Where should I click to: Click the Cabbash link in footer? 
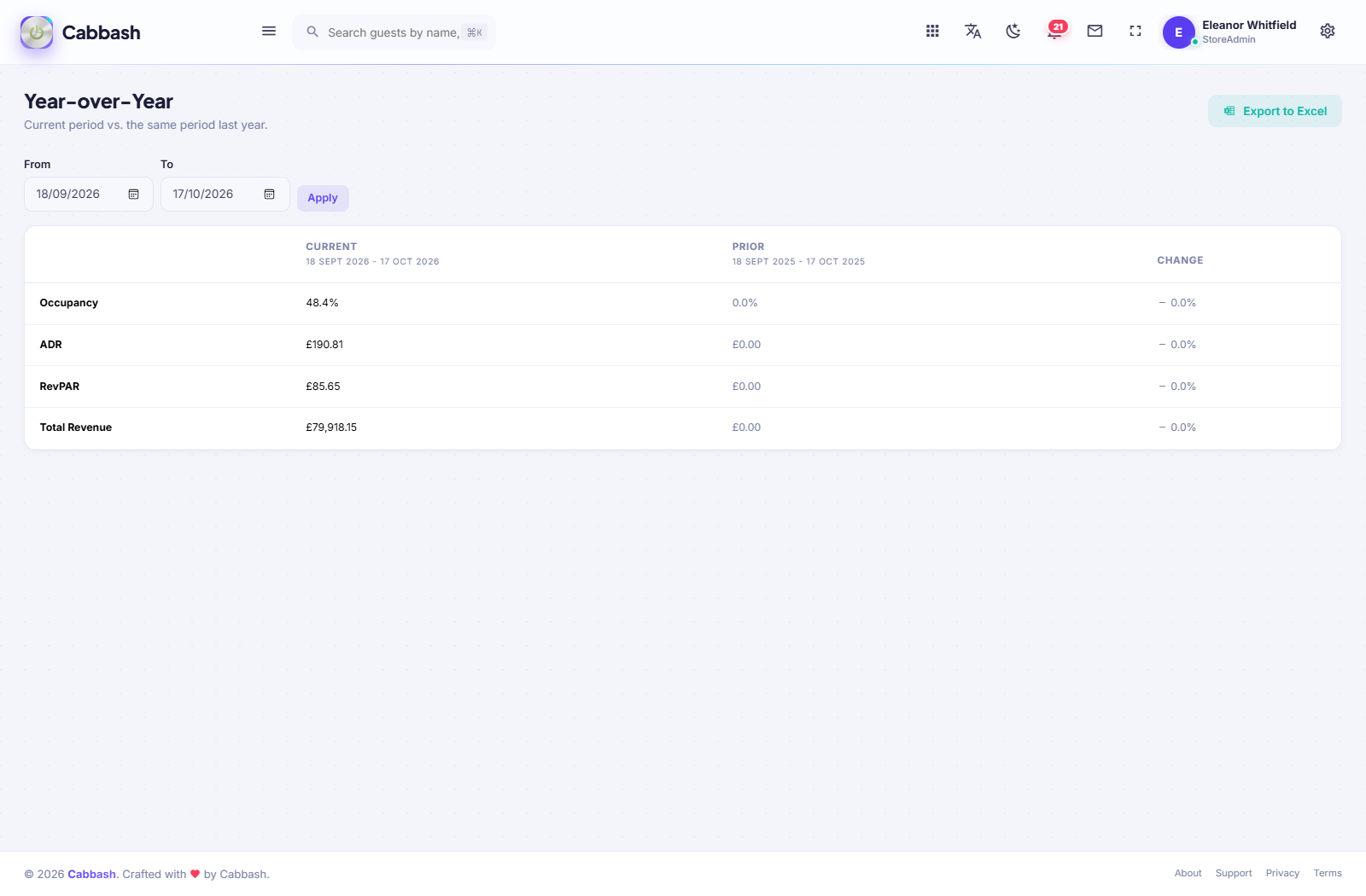coord(91,874)
